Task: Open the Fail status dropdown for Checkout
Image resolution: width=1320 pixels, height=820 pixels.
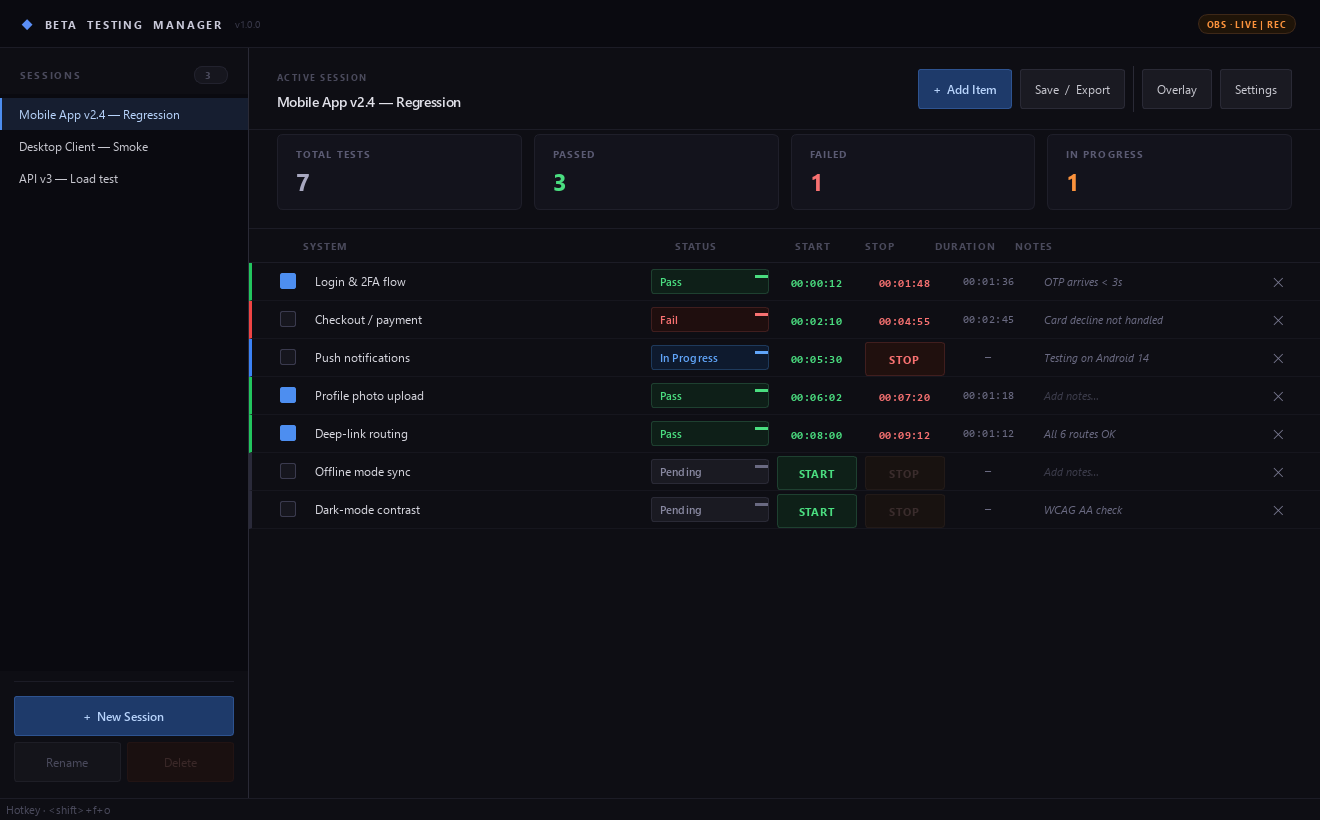Action: (710, 320)
